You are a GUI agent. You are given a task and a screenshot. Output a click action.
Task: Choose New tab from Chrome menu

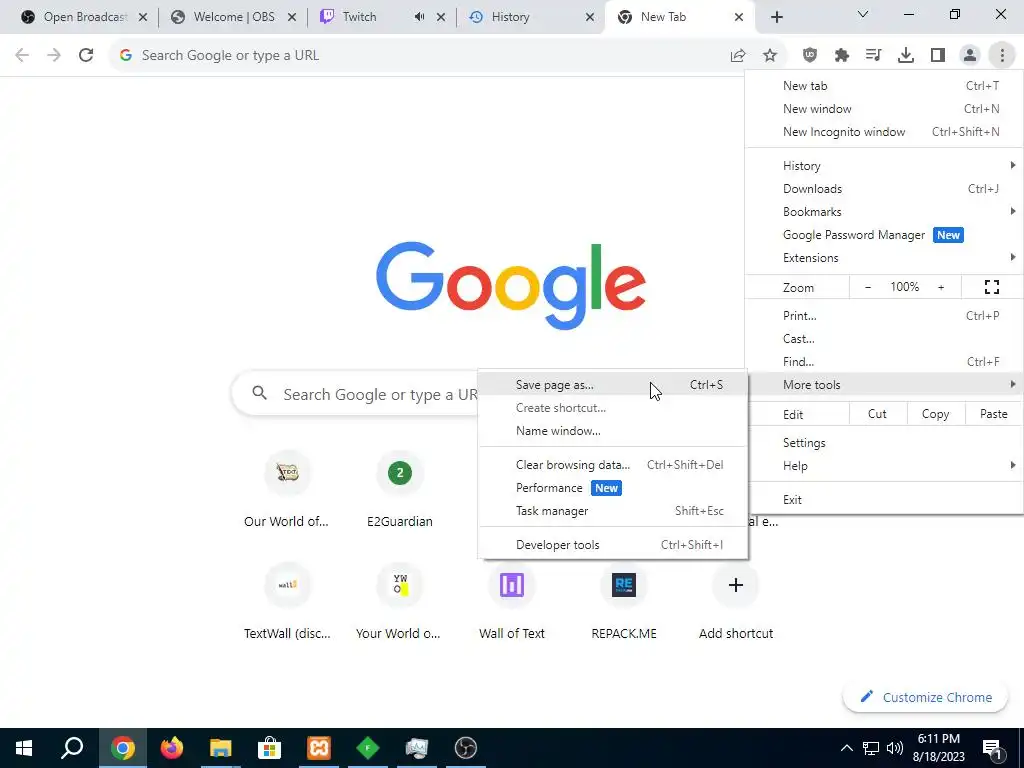pos(884,86)
